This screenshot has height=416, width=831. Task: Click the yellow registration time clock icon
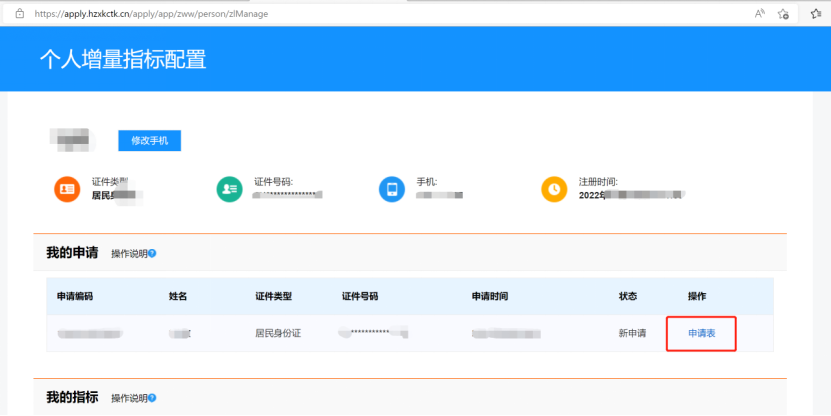pos(554,188)
